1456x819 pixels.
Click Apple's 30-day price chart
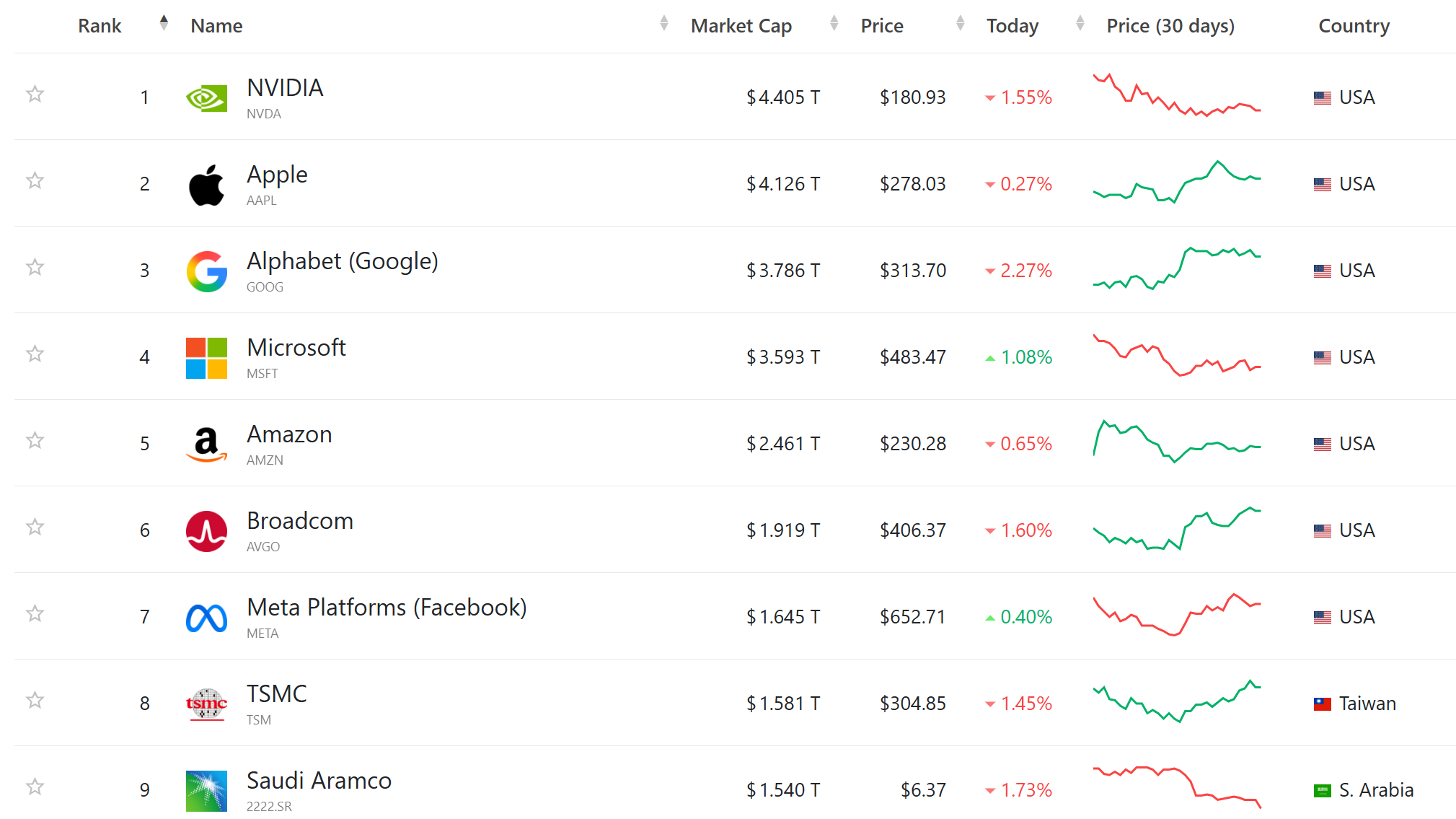coord(1177,183)
